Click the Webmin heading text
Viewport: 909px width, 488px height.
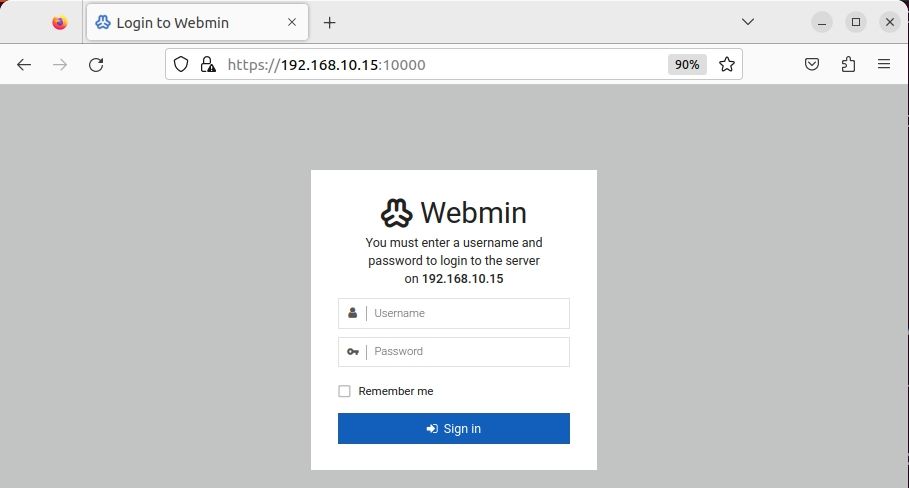[x=474, y=213]
